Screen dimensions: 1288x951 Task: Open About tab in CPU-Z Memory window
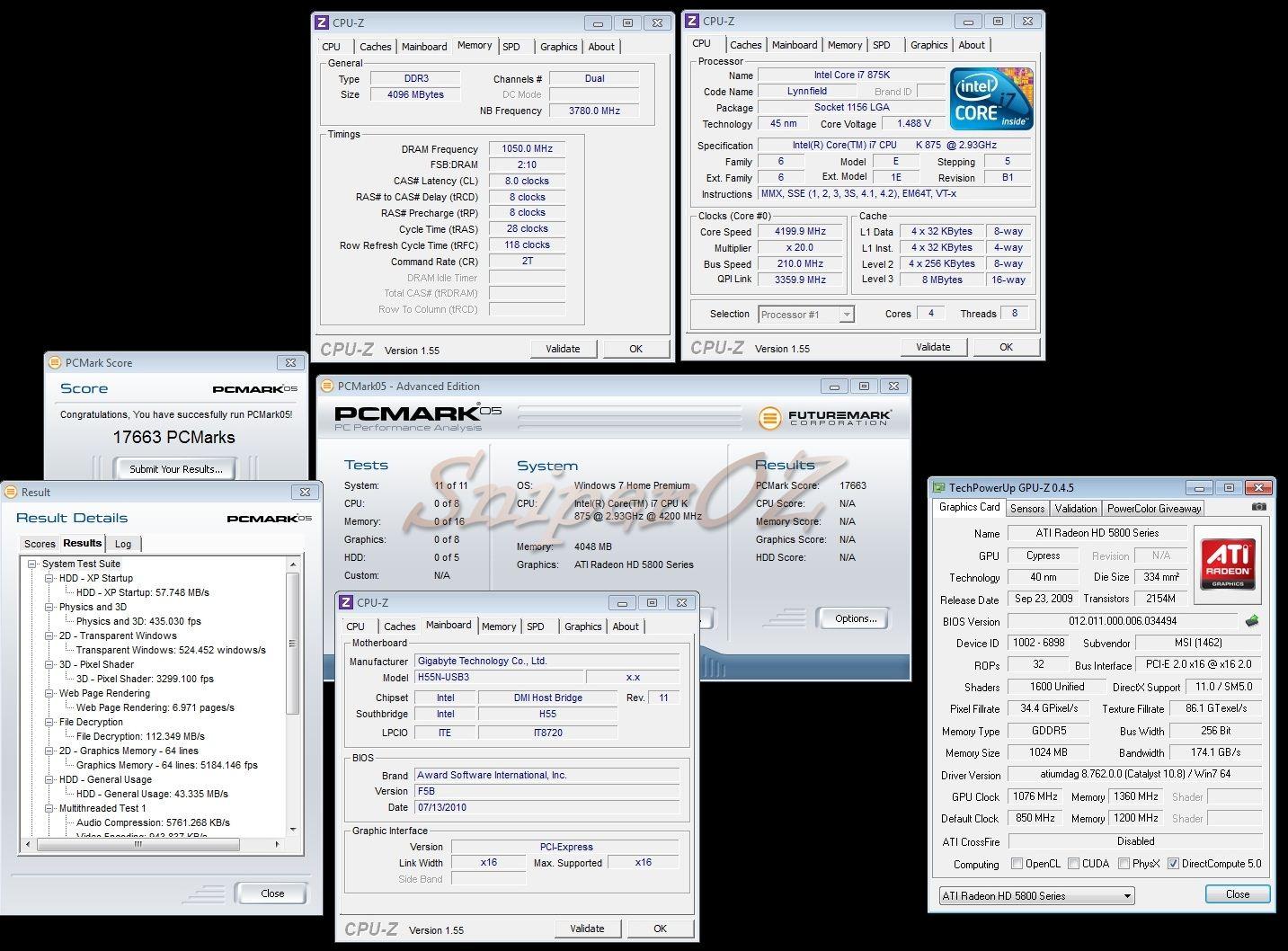[601, 47]
